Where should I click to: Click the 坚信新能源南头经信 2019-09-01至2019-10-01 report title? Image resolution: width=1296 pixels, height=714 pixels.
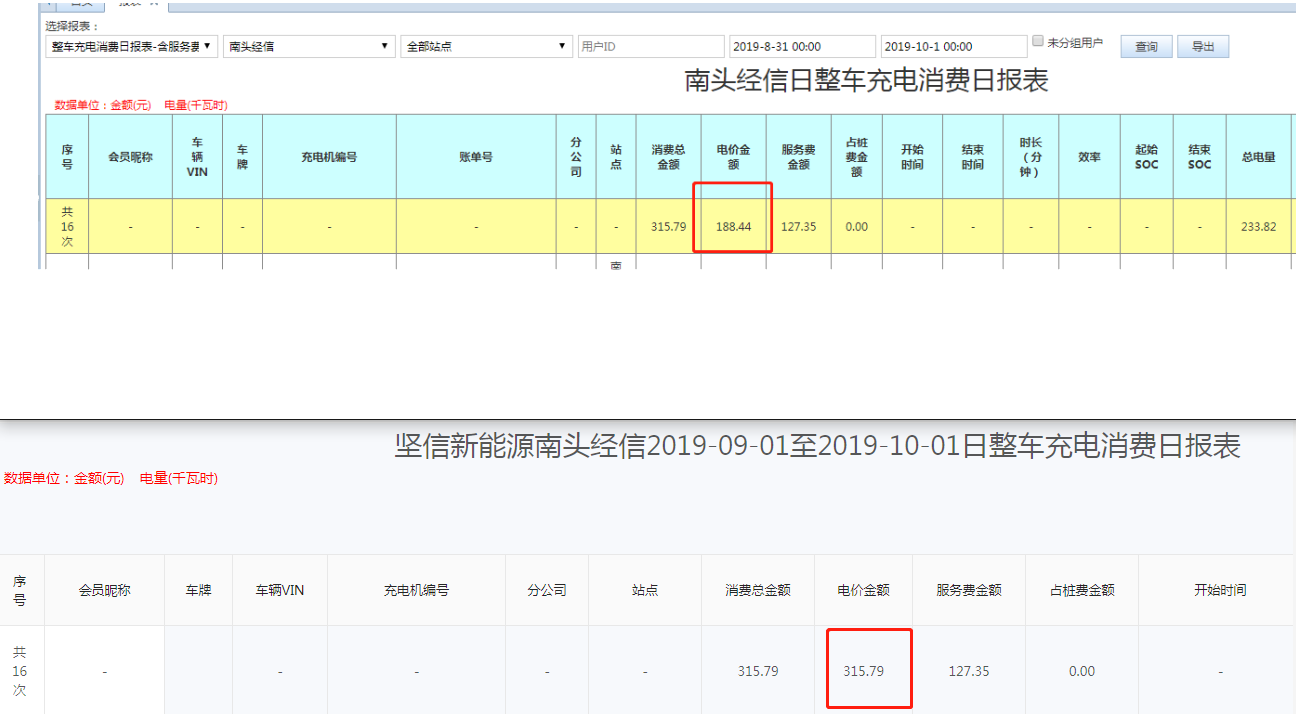(818, 446)
